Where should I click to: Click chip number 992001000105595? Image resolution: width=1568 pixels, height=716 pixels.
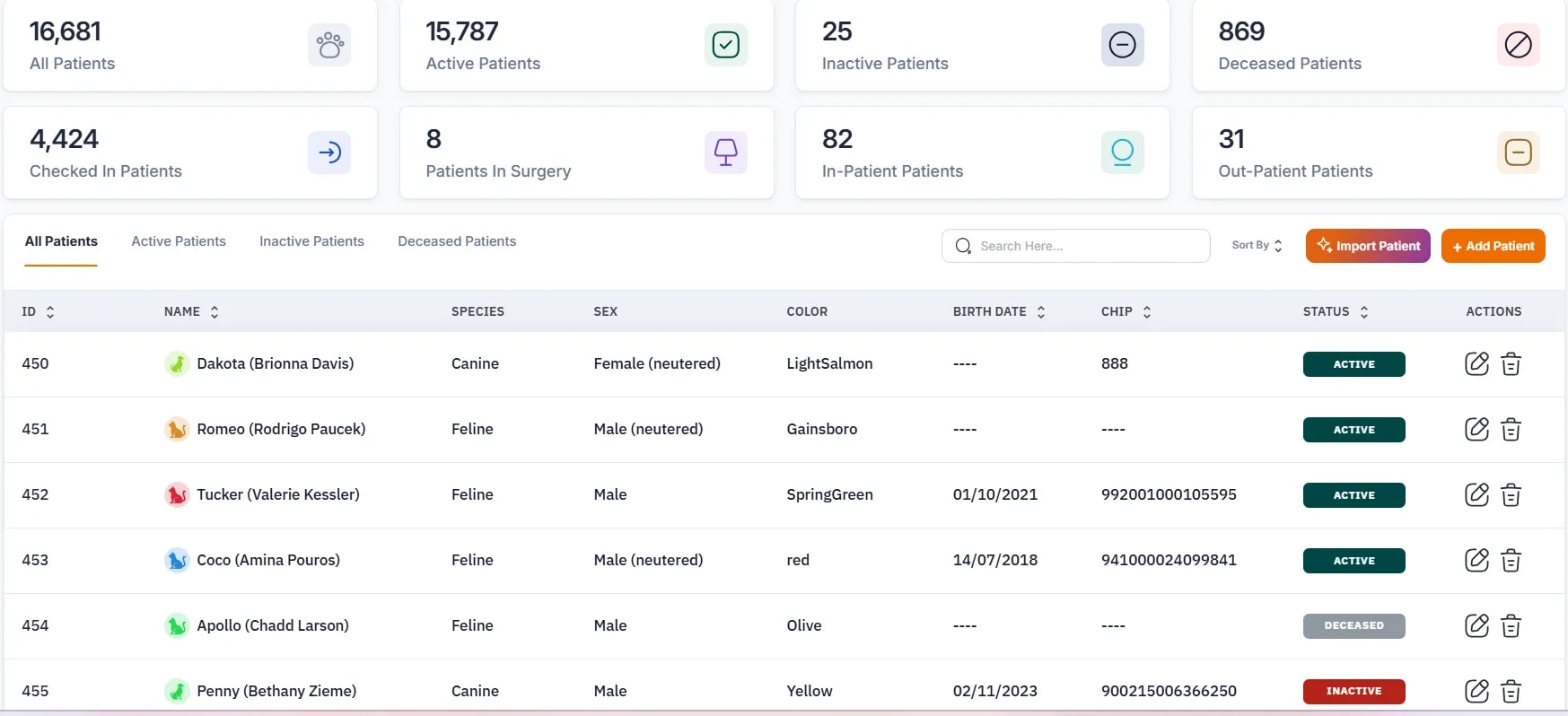(1169, 494)
